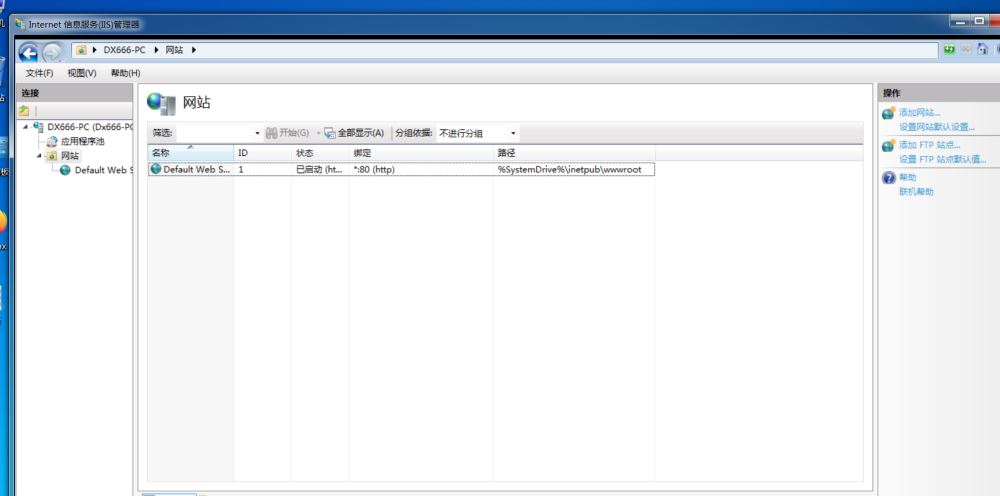Go to the Home page icon
This screenshot has width=1000, height=496.
[983, 50]
